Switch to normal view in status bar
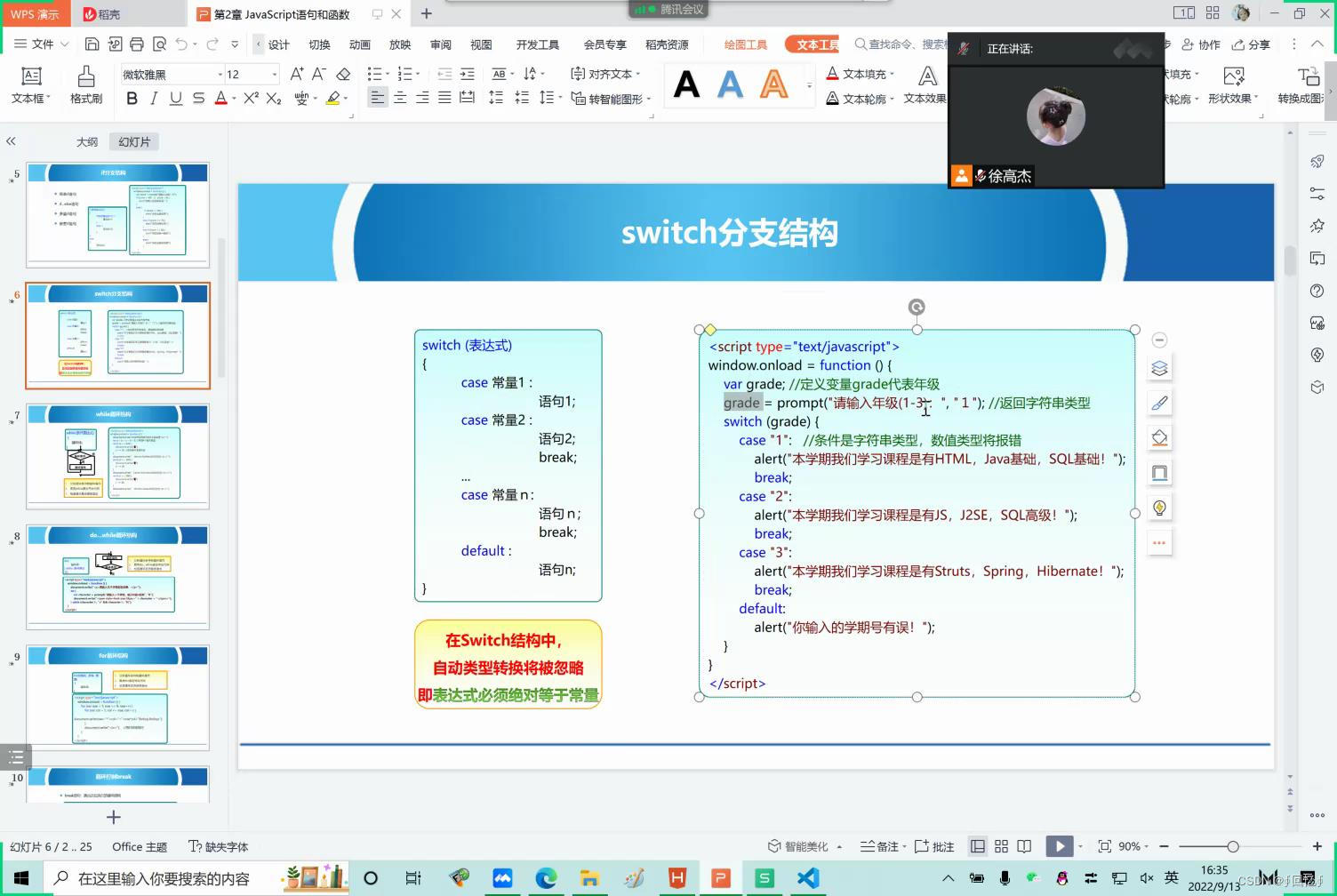The width and height of the screenshot is (1337, 896). [x=978, y=846]
